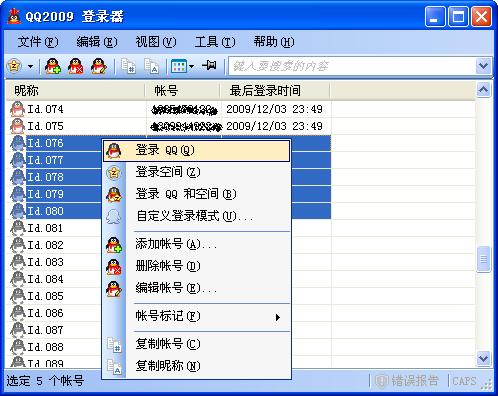Viewport: 498px width, 396px height.
Task: Open the dropdown arrow beside star icon
Action: coord(30,66)
